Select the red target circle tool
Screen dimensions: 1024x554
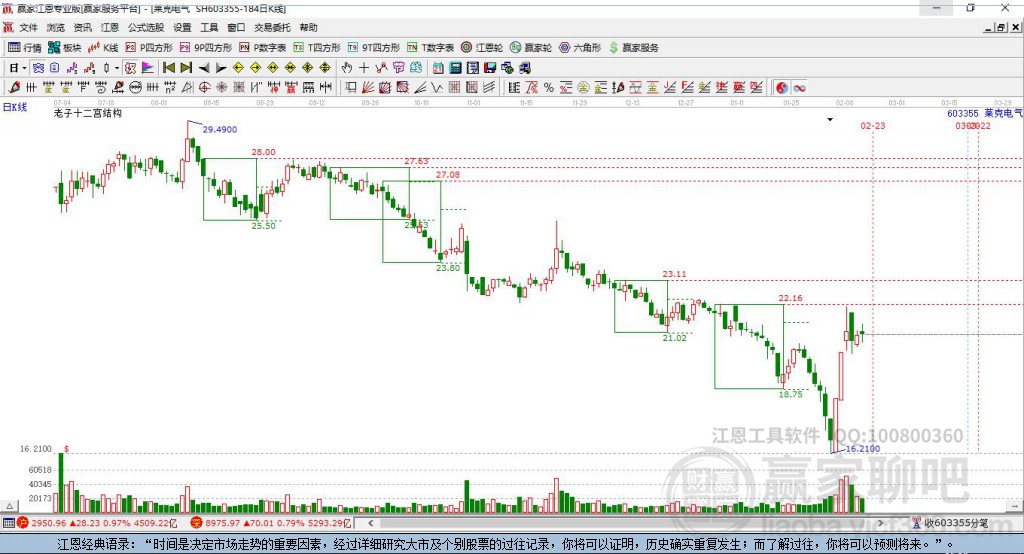click(204, 87)
